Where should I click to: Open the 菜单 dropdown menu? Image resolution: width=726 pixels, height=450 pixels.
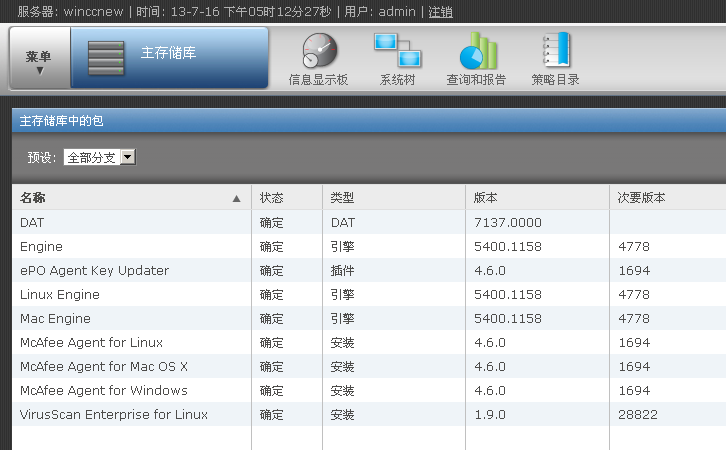click(39, 58)
